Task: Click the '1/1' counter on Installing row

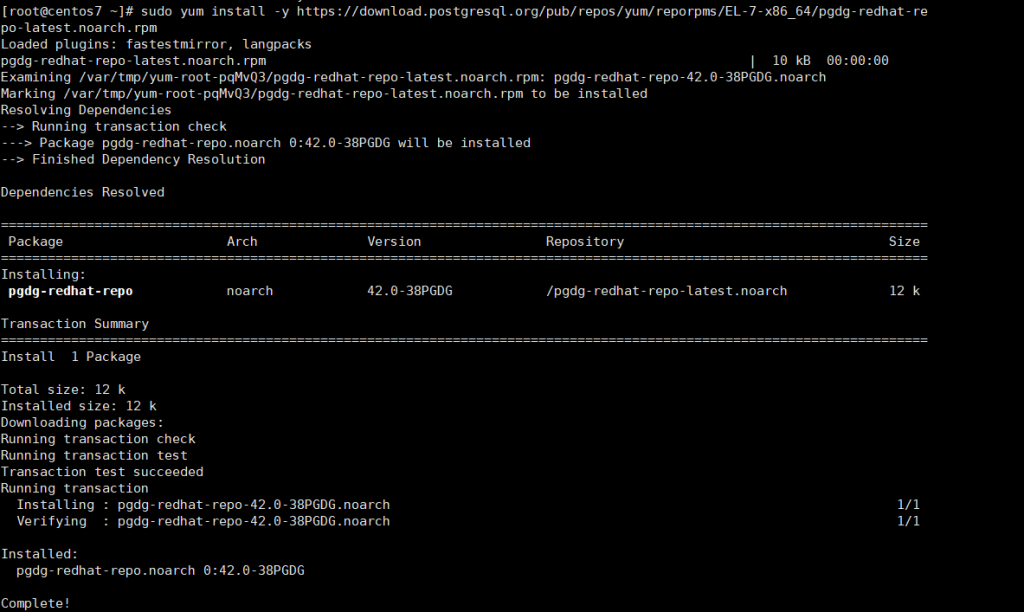Action: click(908, 505)
